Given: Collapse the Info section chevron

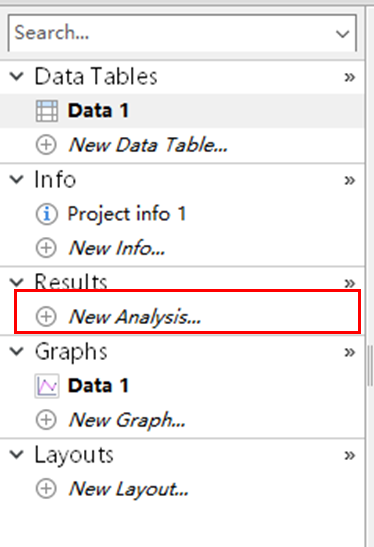Looking at the screenshot, I should click(x=16, y=179).
